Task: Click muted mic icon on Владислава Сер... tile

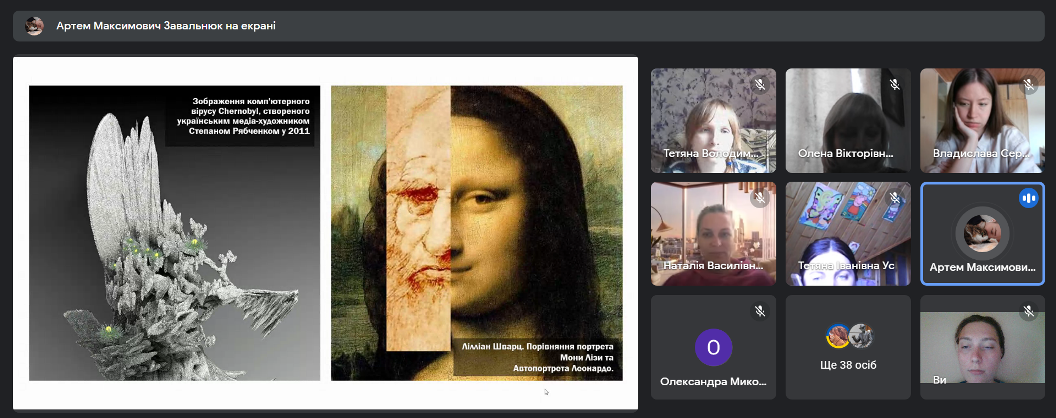Action: (x=1029, y=85)
